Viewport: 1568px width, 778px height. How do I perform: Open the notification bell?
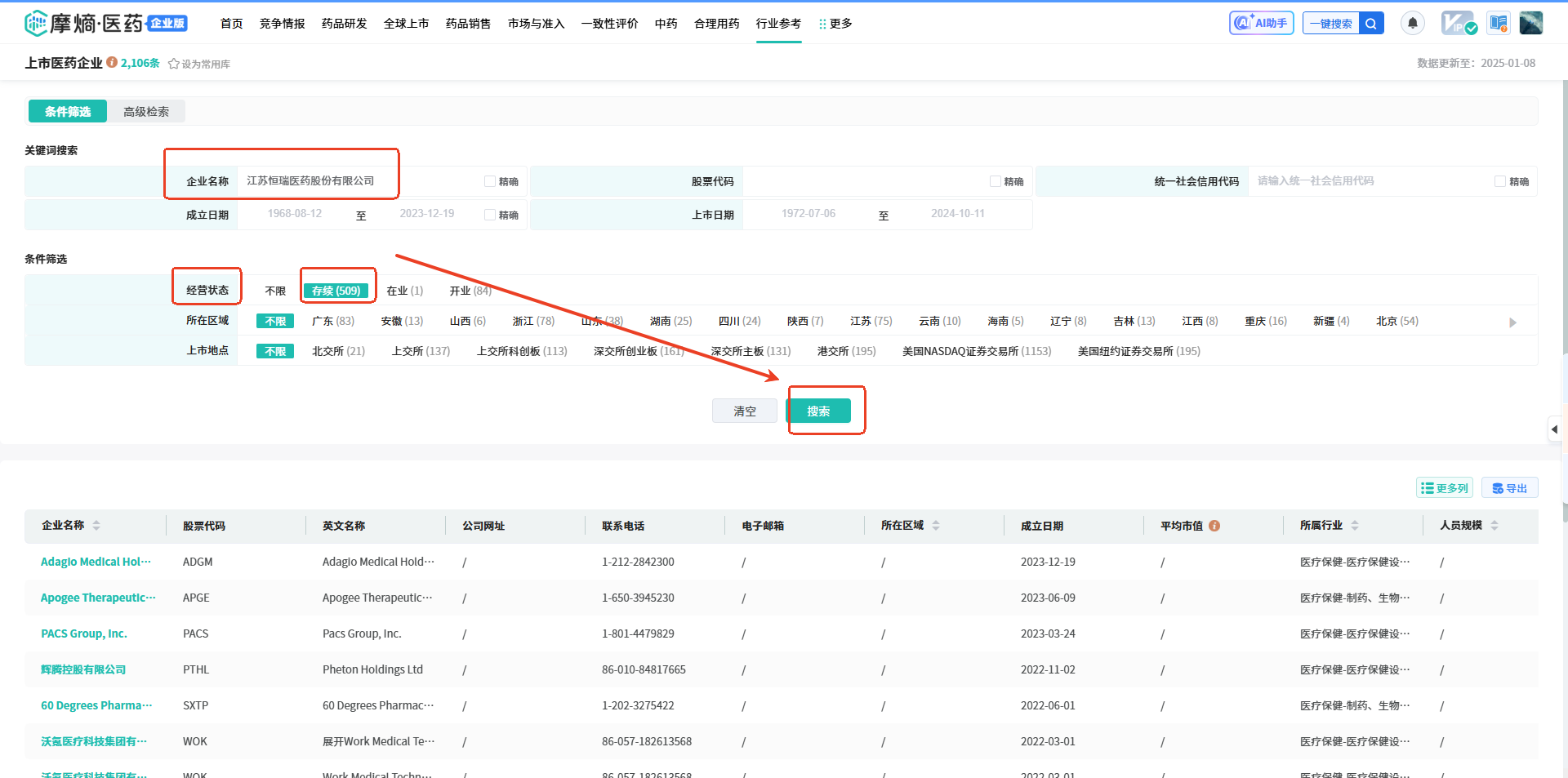1413,23
